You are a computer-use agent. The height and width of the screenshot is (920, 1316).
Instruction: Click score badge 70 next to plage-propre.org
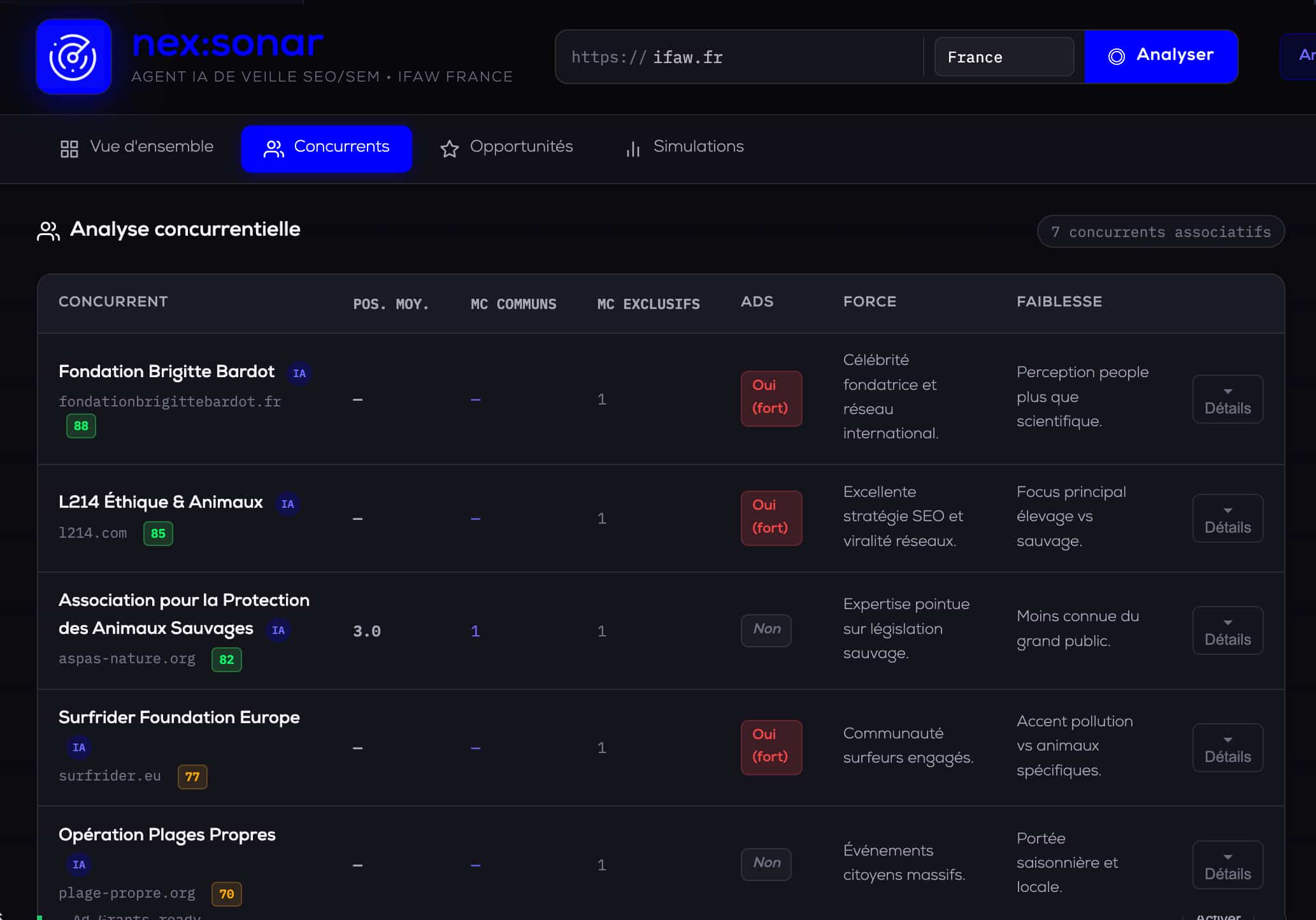[227, 894]
